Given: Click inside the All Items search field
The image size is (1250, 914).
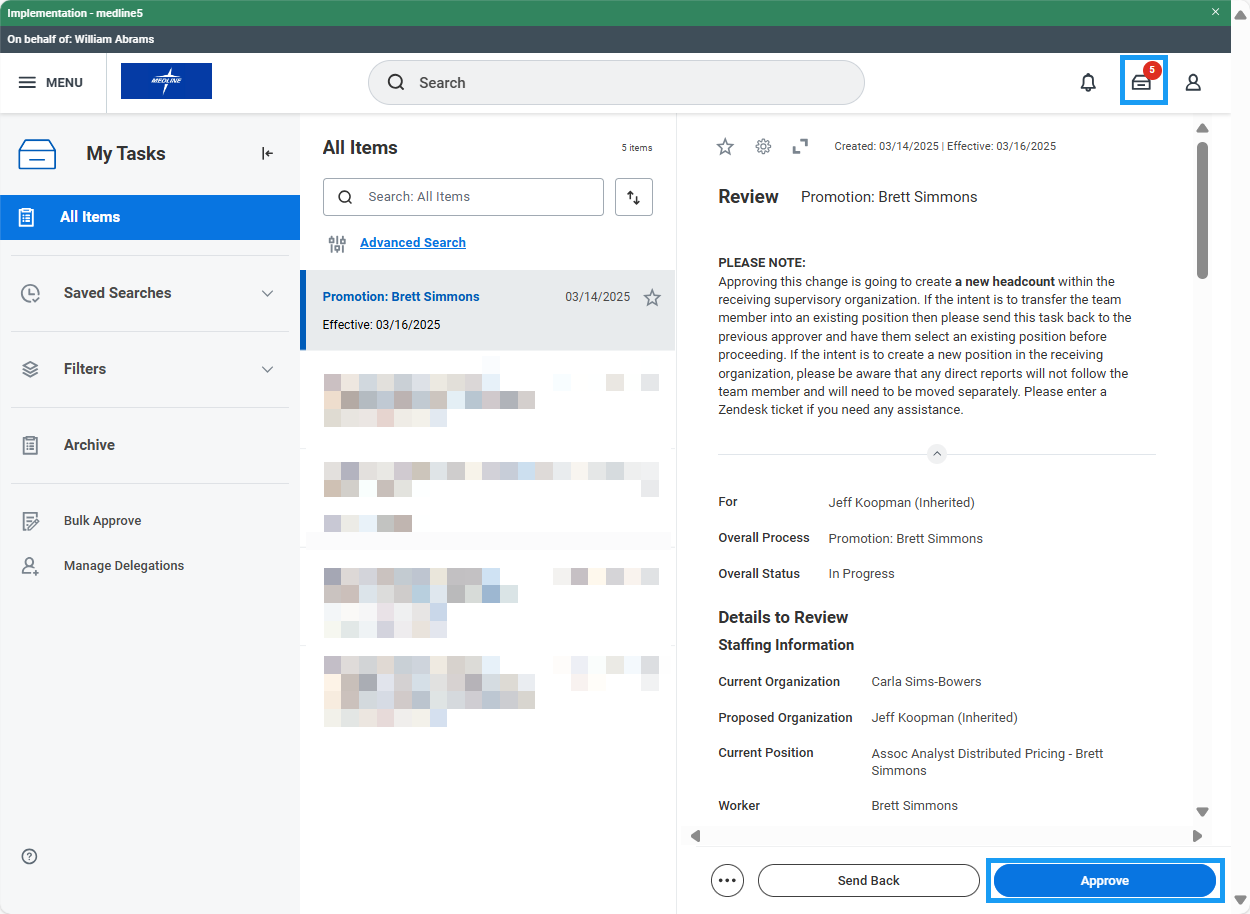Looking at the screenshot, I should tap(463, 197).
